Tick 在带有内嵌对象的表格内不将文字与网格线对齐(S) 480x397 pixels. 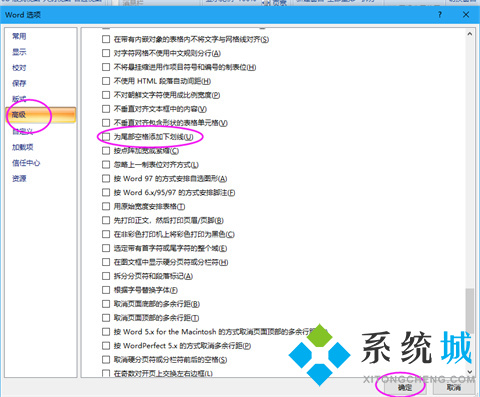(106, 39)
